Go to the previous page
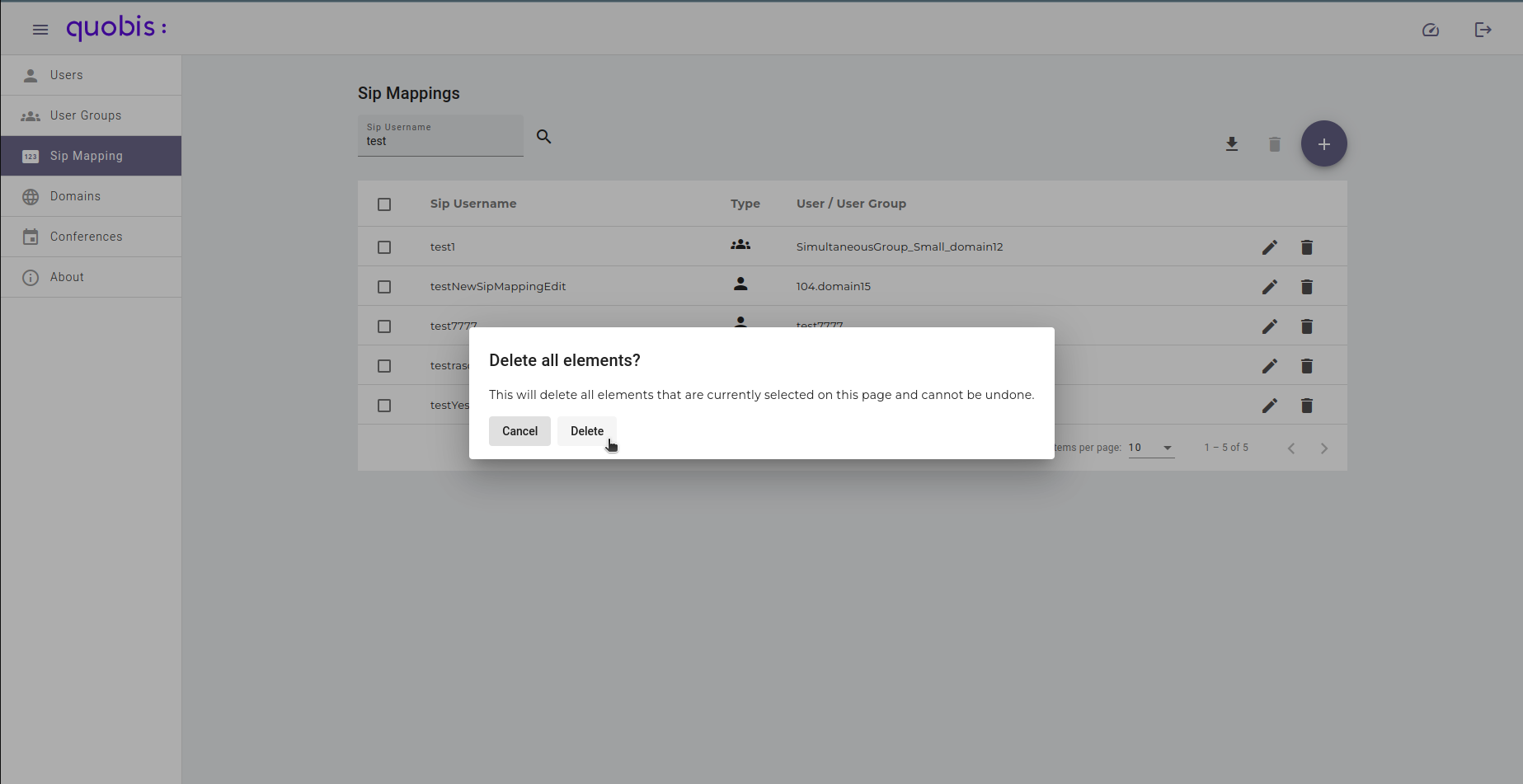Viewport: 1523px width, 784px height. (1291, 448)
